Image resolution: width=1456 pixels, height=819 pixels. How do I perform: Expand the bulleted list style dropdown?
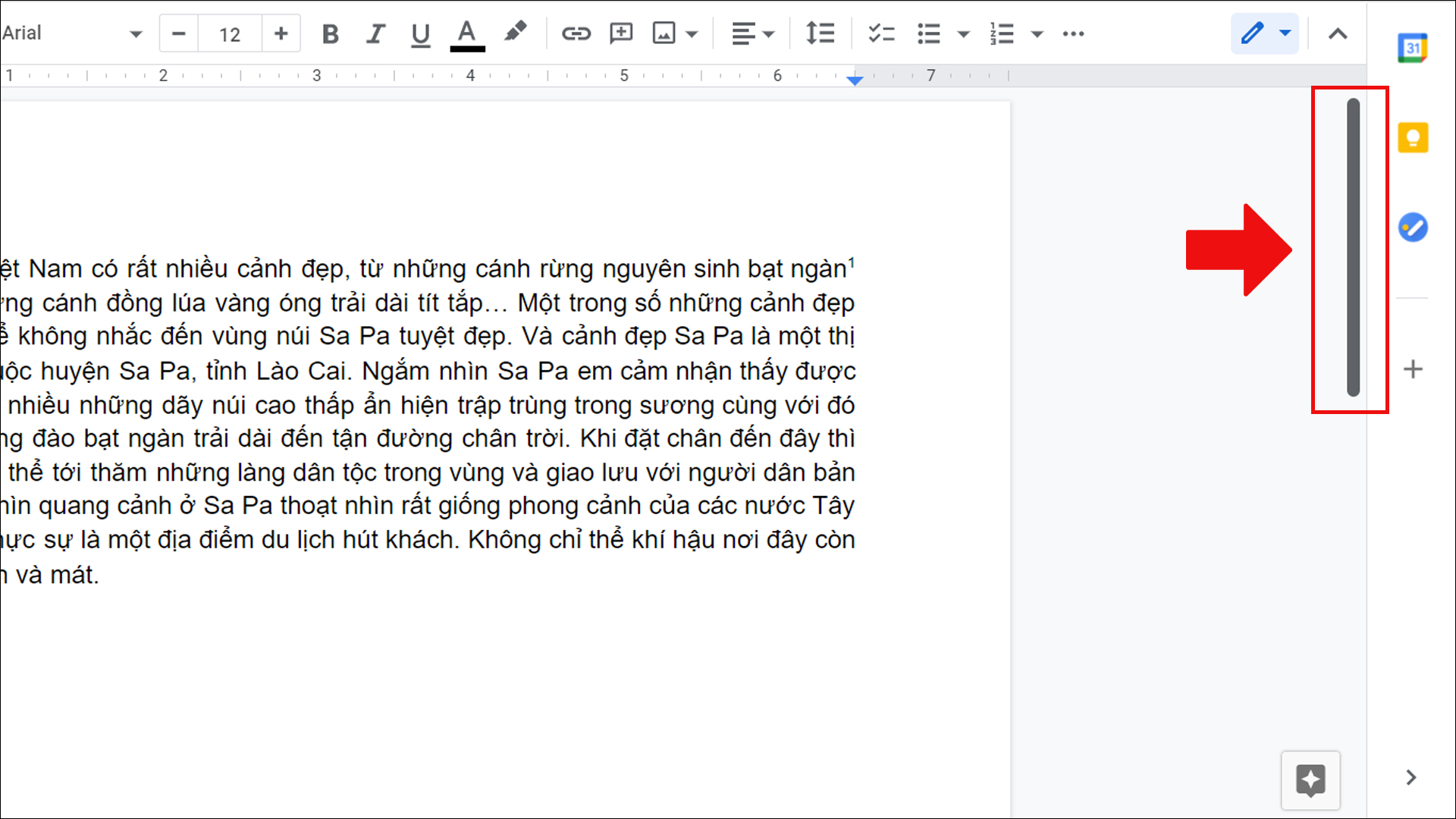click(964, 34)
